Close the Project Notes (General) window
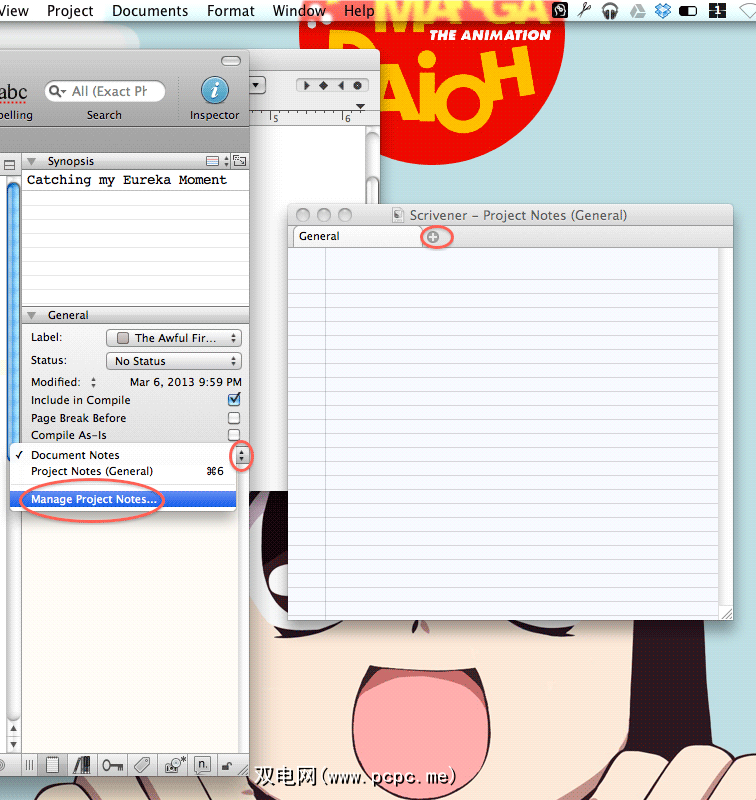This screenshot has width=756, height=800. 303,215
